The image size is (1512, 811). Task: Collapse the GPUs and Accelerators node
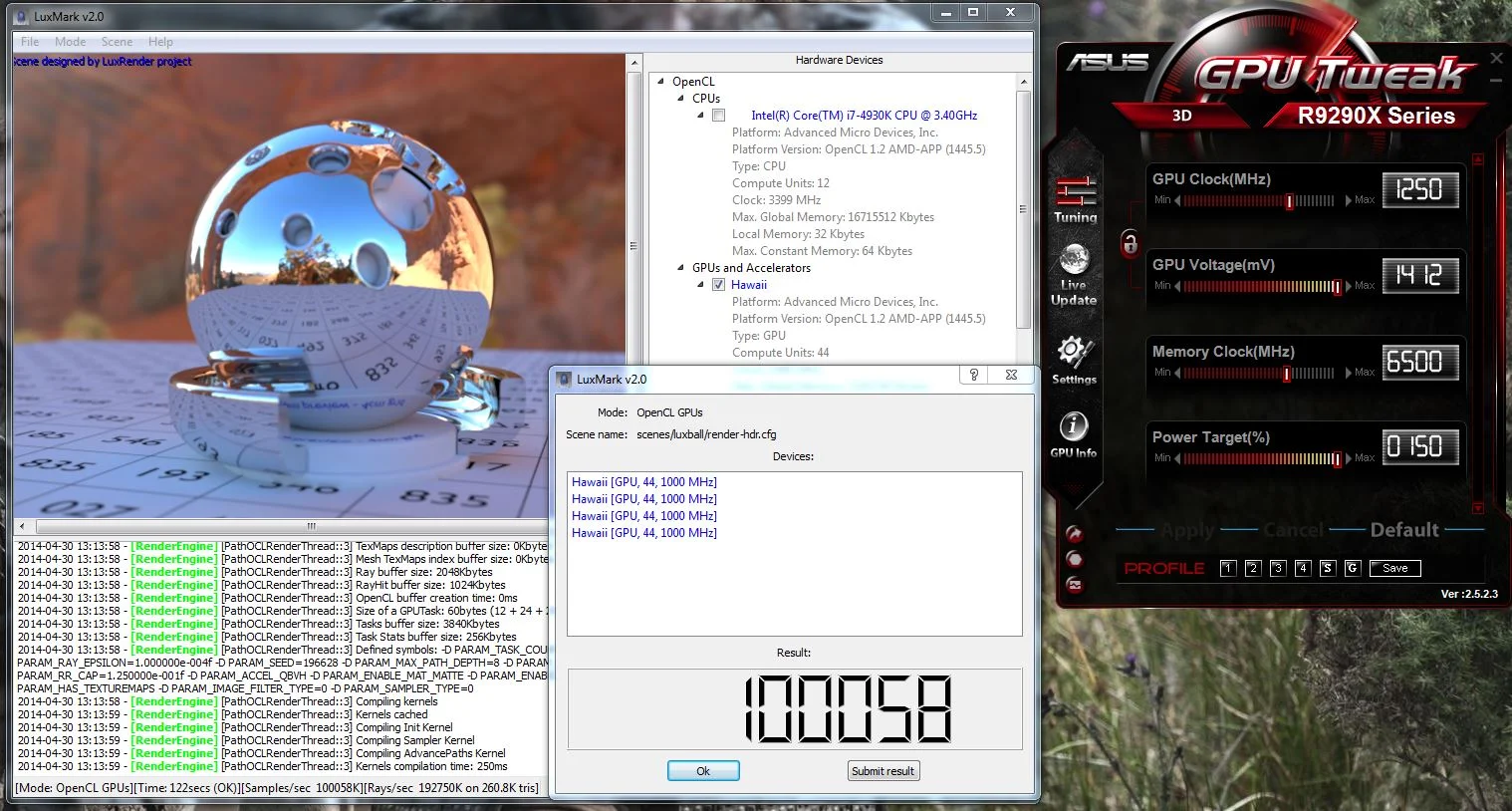(681, 268)
